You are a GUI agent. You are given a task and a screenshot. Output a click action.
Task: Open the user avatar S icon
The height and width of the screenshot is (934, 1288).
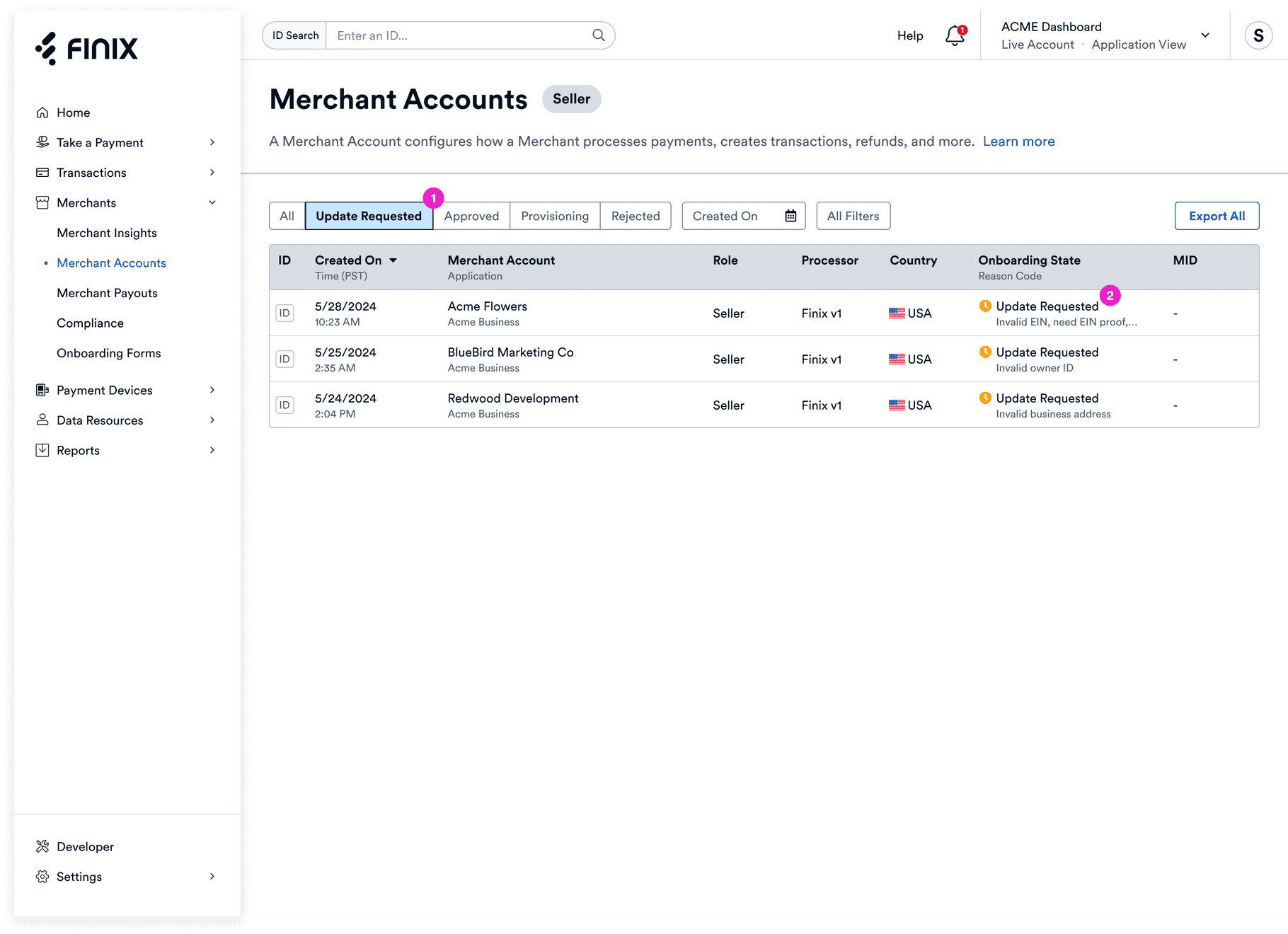(1258, 35)
